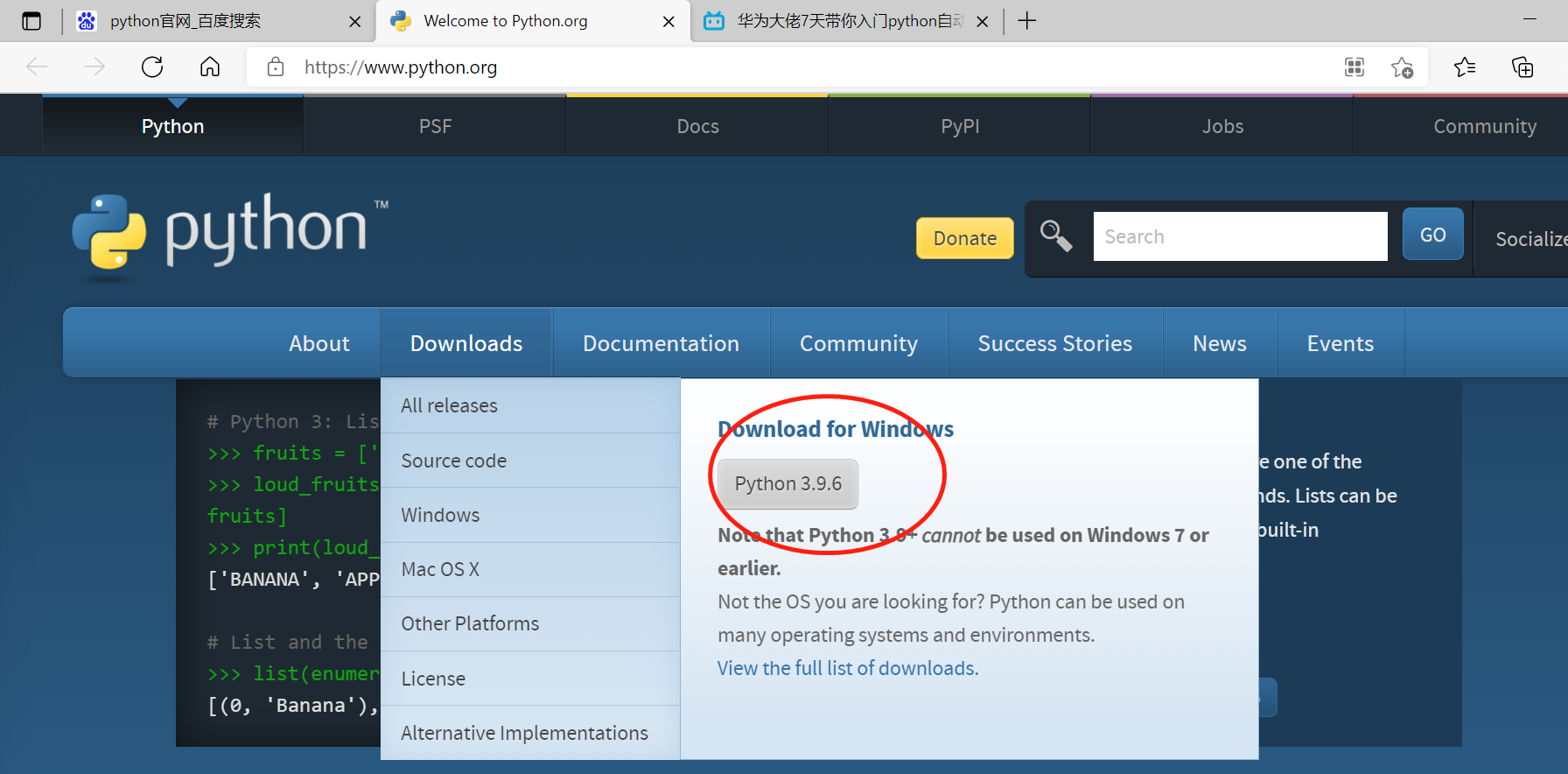Click the browser forward arrow
The width and height of the screenshot is (1568, 774).
94,67
